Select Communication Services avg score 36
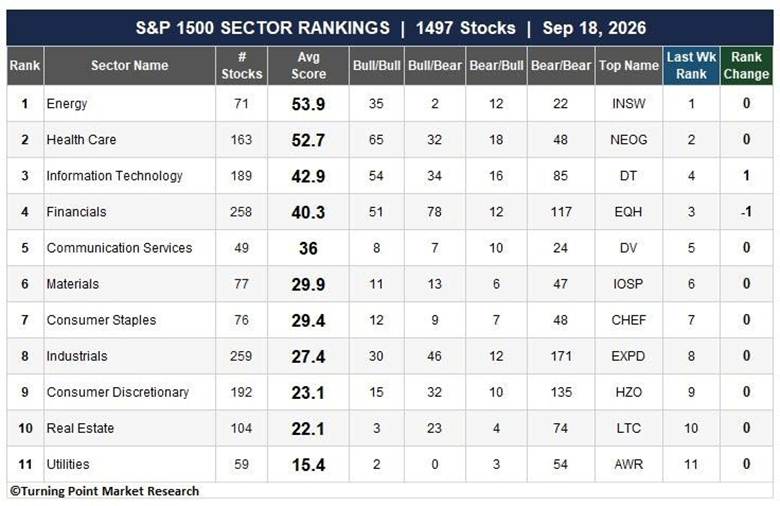 pos(308,248)
